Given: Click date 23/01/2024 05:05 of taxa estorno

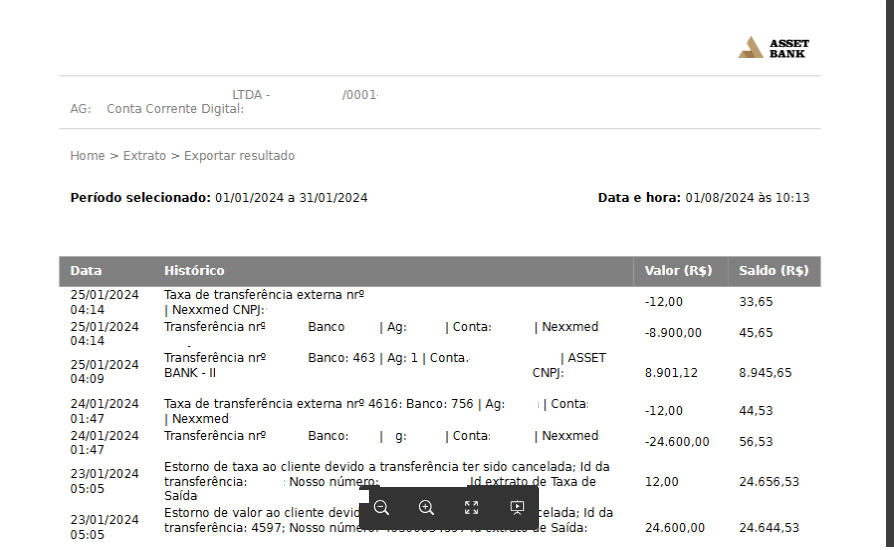Looking at the screenshot, I should (104, 481).
